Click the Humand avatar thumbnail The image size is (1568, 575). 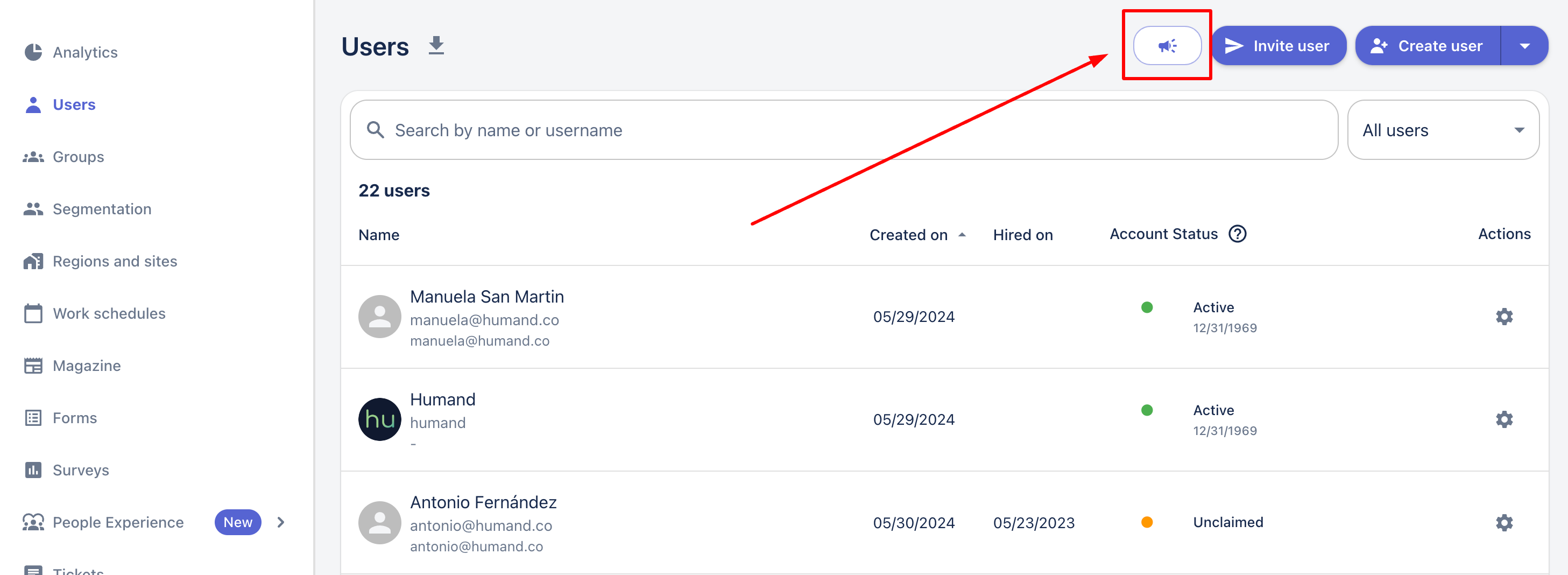pyautogui.click(x=379, y=419)
